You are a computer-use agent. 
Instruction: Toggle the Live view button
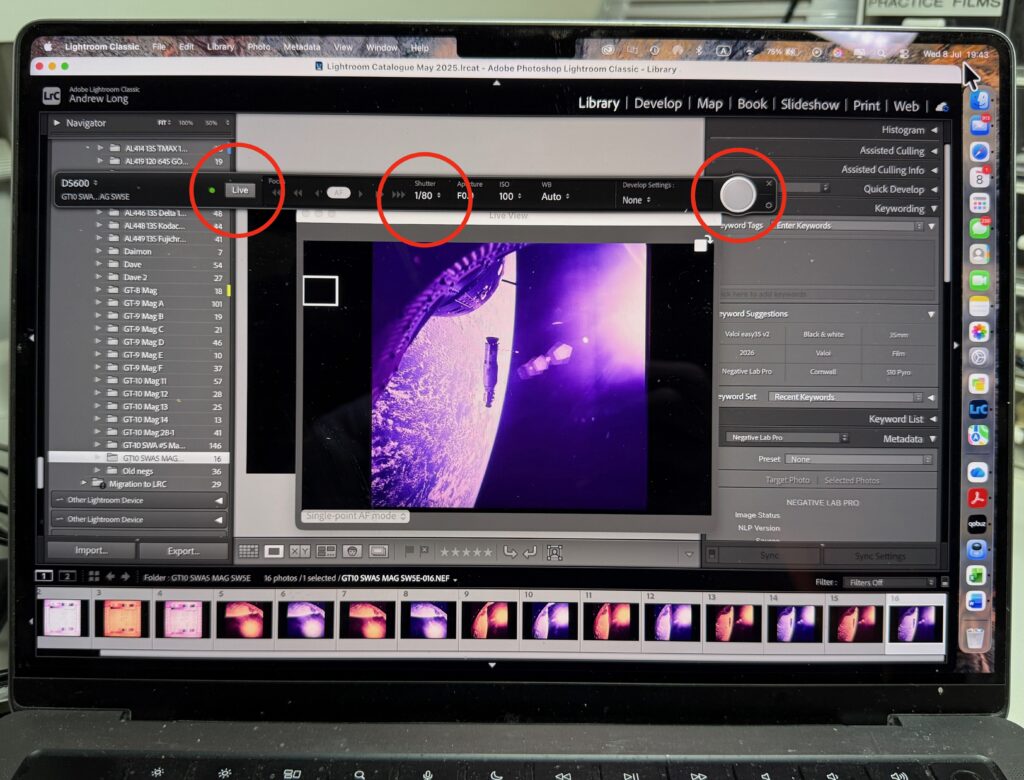click(240, 190)
